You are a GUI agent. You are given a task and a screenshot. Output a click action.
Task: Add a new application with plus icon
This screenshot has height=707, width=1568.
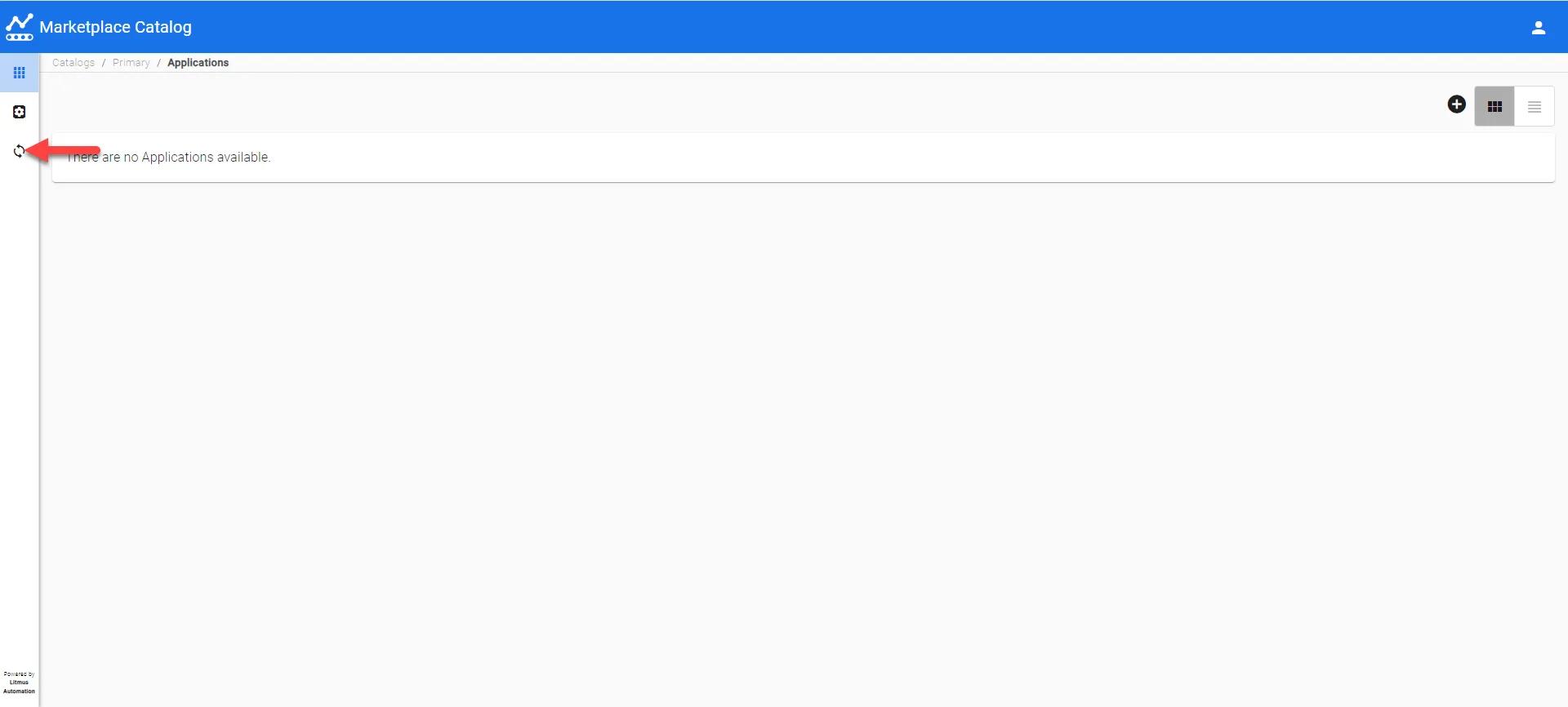1456,104
